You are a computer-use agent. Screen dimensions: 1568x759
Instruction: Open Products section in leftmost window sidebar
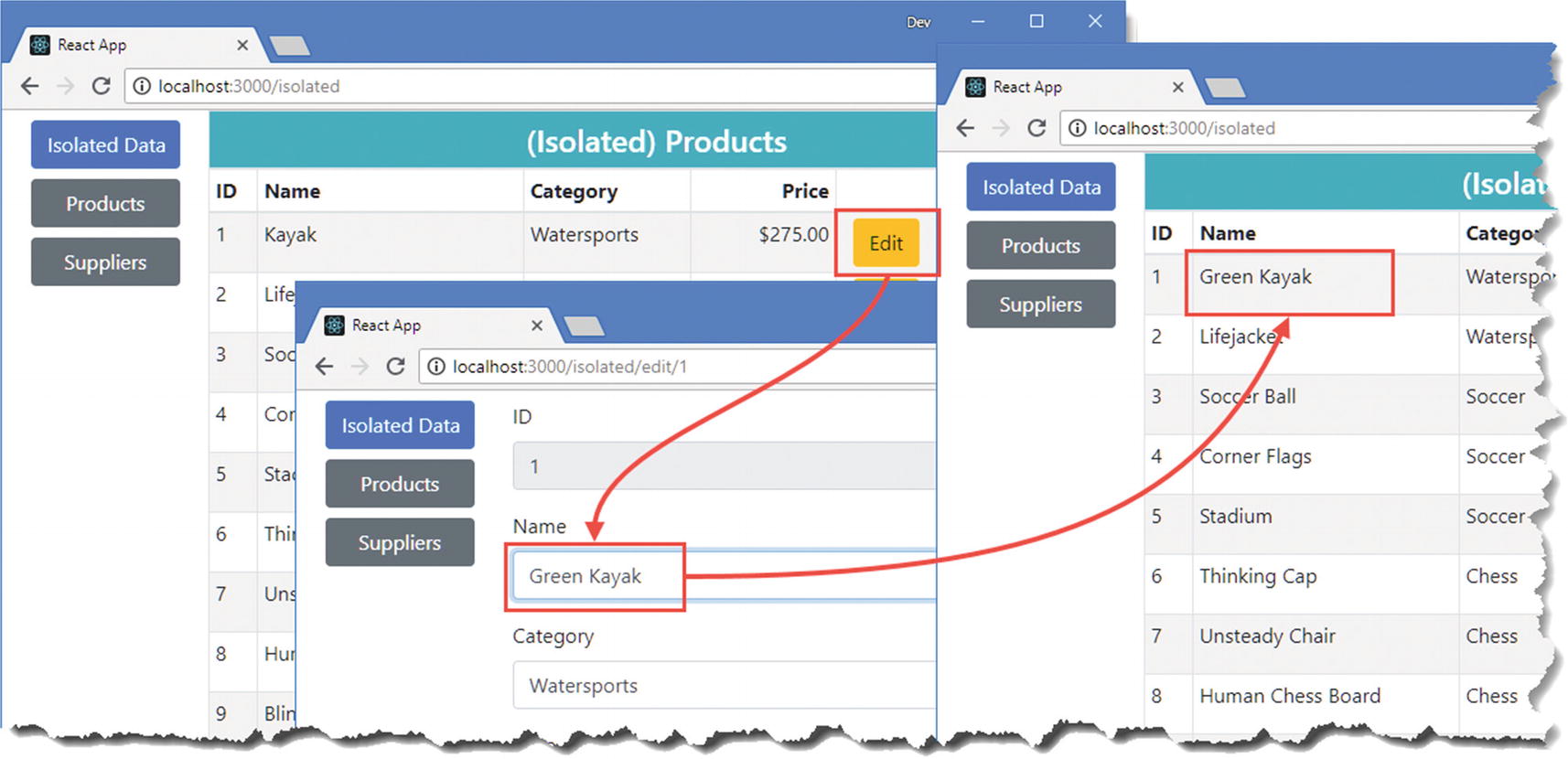coord(106,204)
